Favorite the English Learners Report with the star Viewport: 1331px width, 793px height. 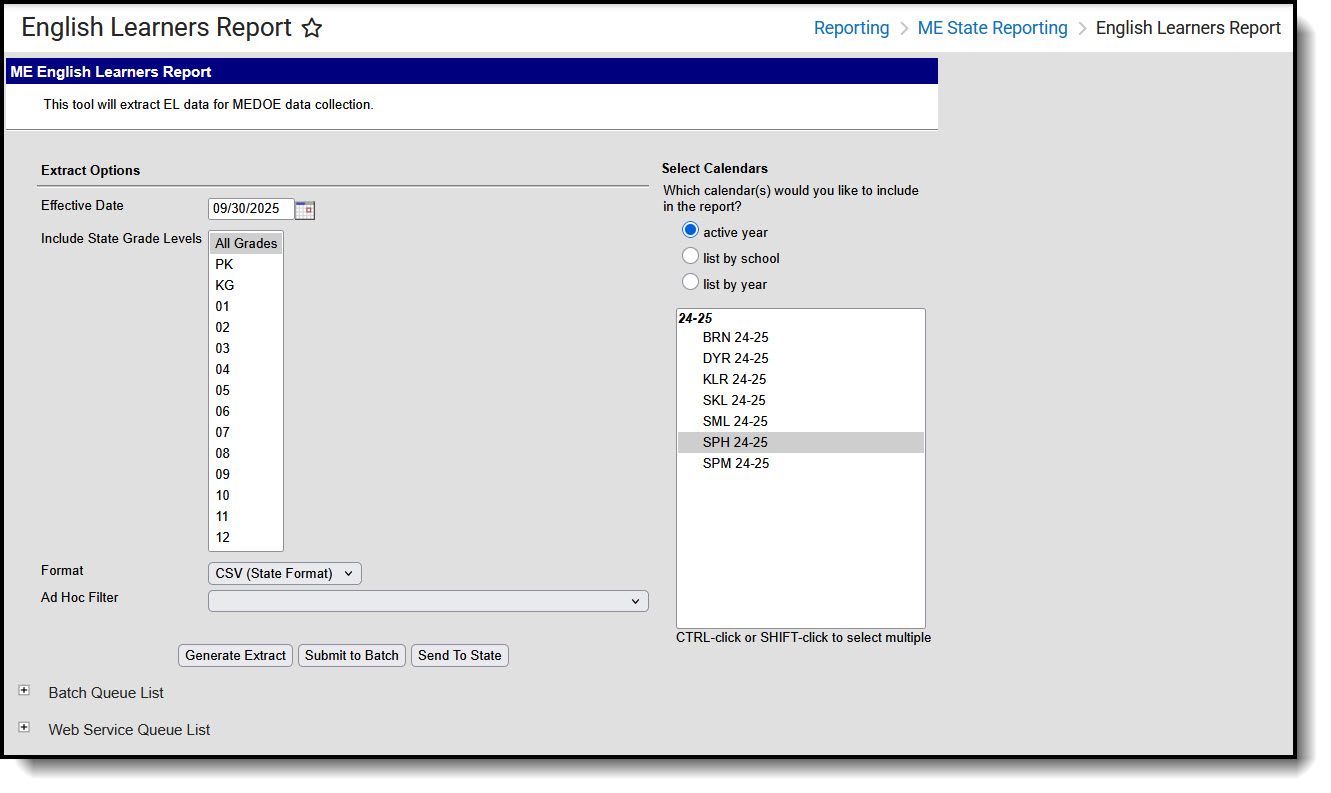pos(312,28)
